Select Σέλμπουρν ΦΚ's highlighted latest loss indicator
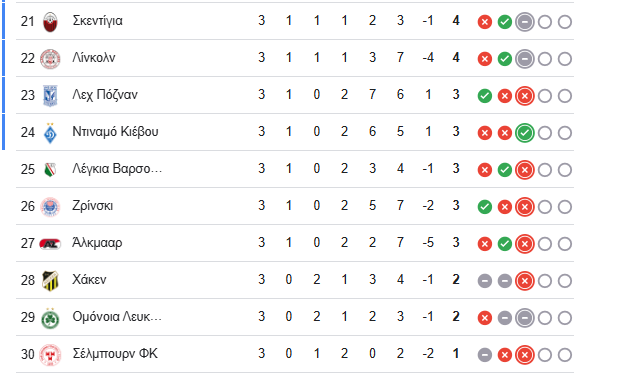Viewport: 630px width, 374px height. click(x=524, y=355)
